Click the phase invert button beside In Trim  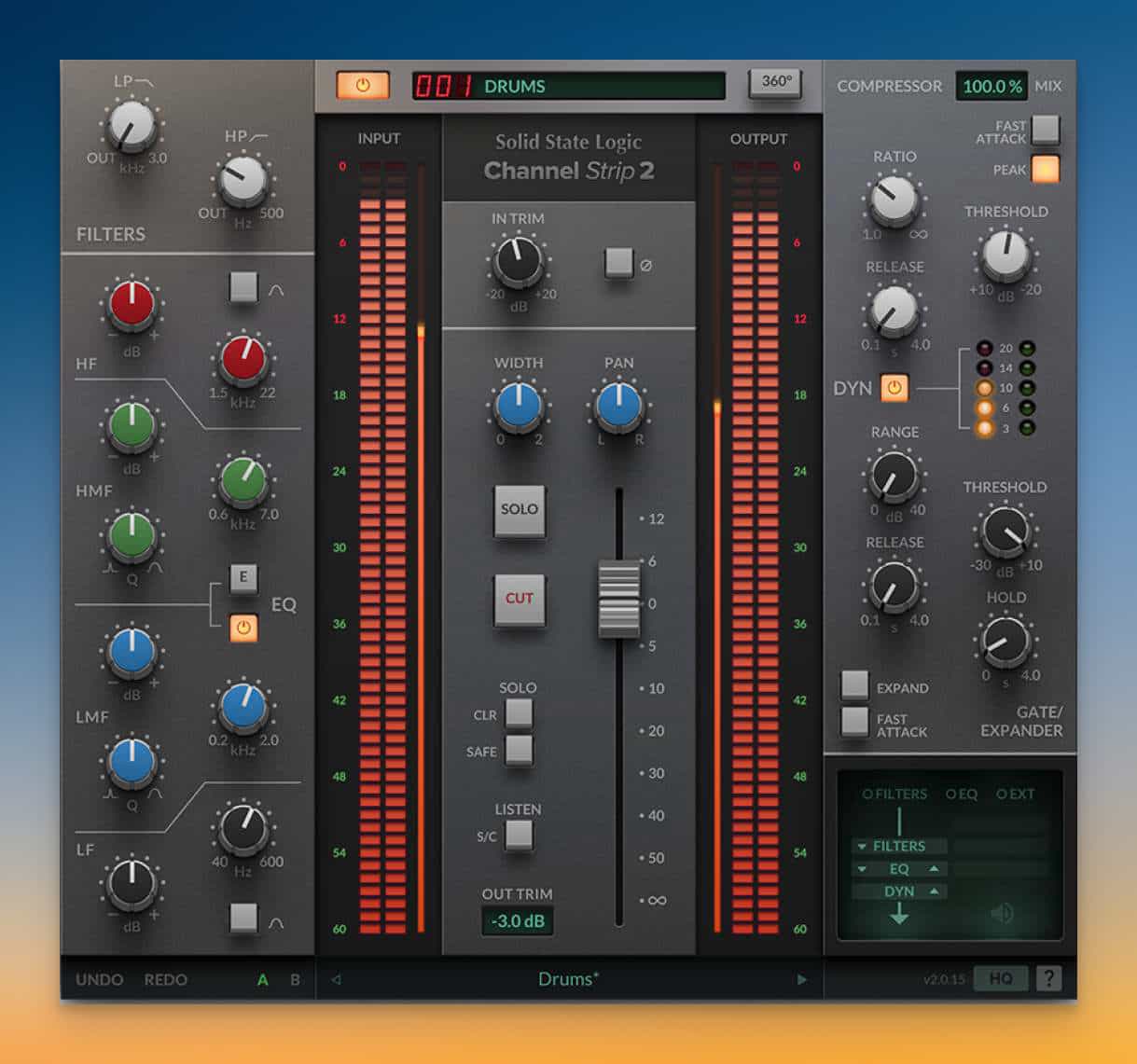pos(618,263)
